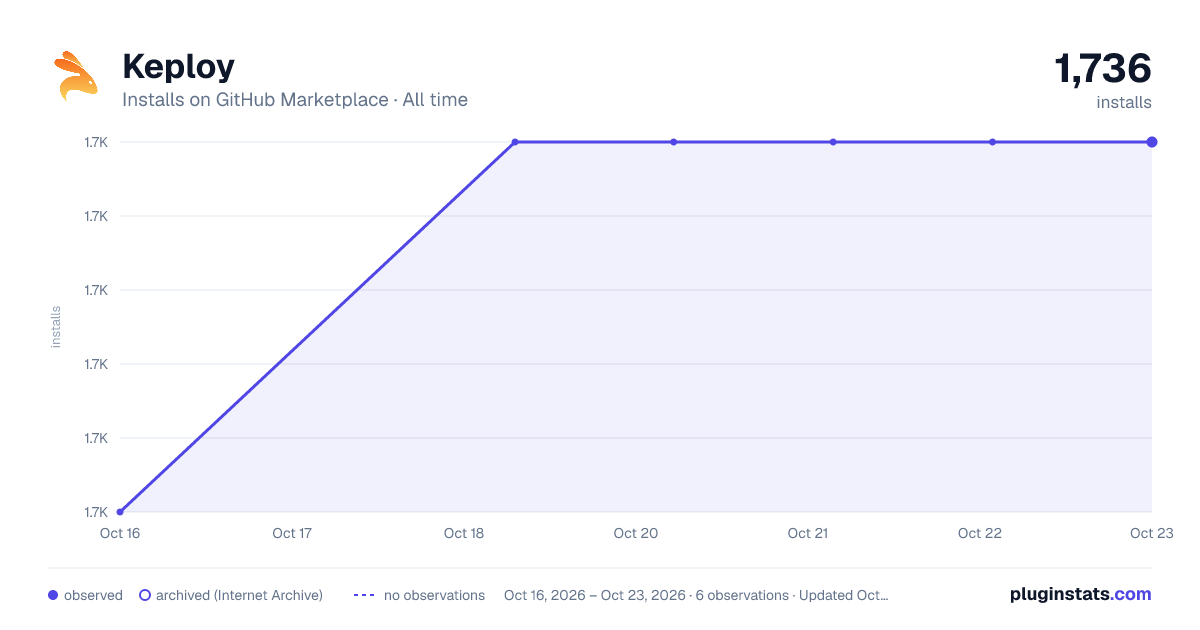Click the large final data point at Oct 23

pos(1152,142)
